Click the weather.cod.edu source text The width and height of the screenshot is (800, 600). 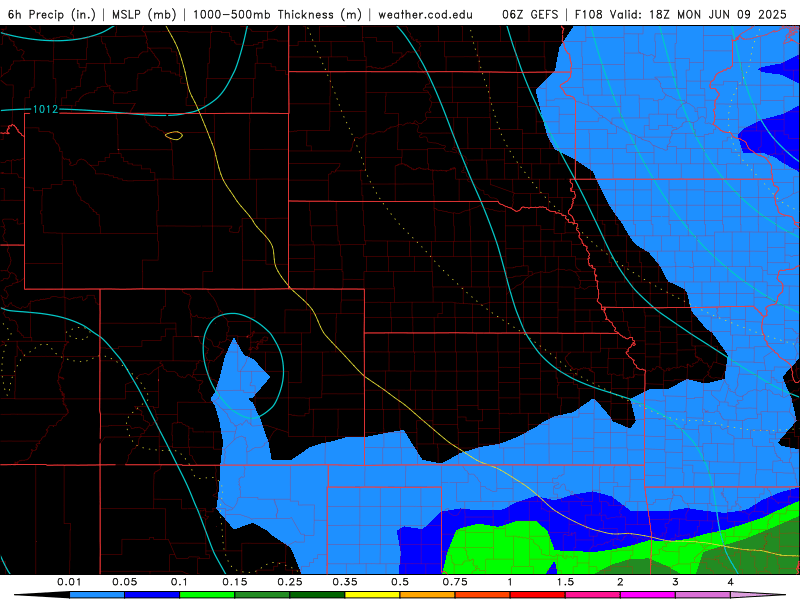point(425,14)
